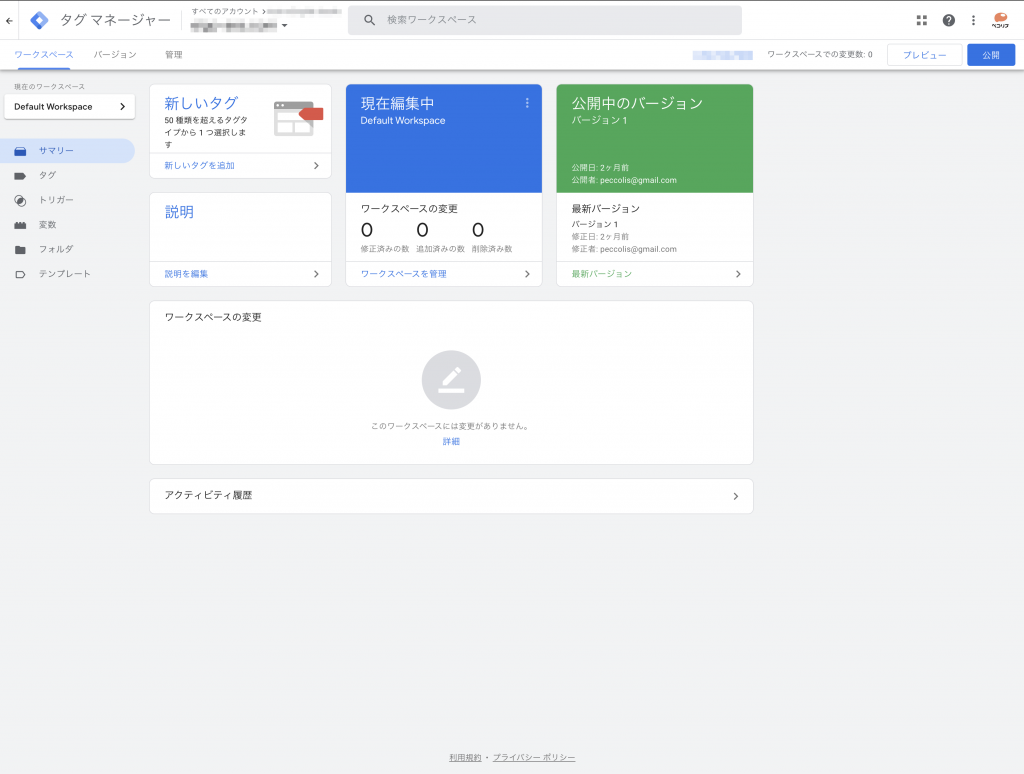Viewport: 1024px width, 774px height.
Task: Click the search magnifier icon
Action: [x=370, y=20]
